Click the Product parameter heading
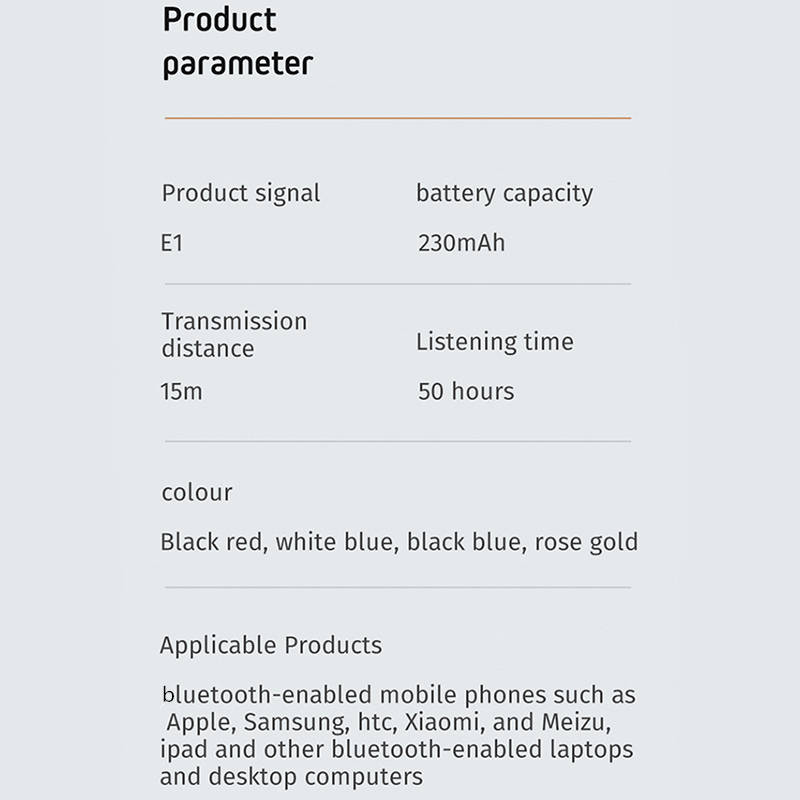 (237, 42)
